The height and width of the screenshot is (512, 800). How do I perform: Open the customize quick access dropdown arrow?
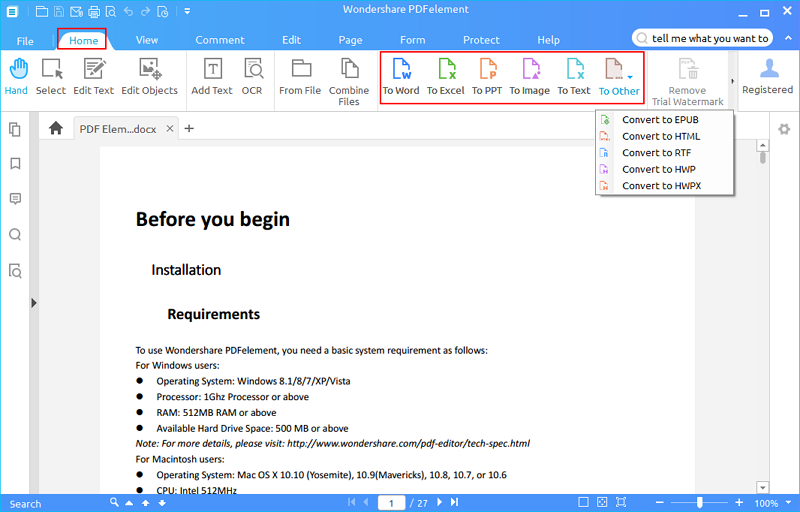187,11
